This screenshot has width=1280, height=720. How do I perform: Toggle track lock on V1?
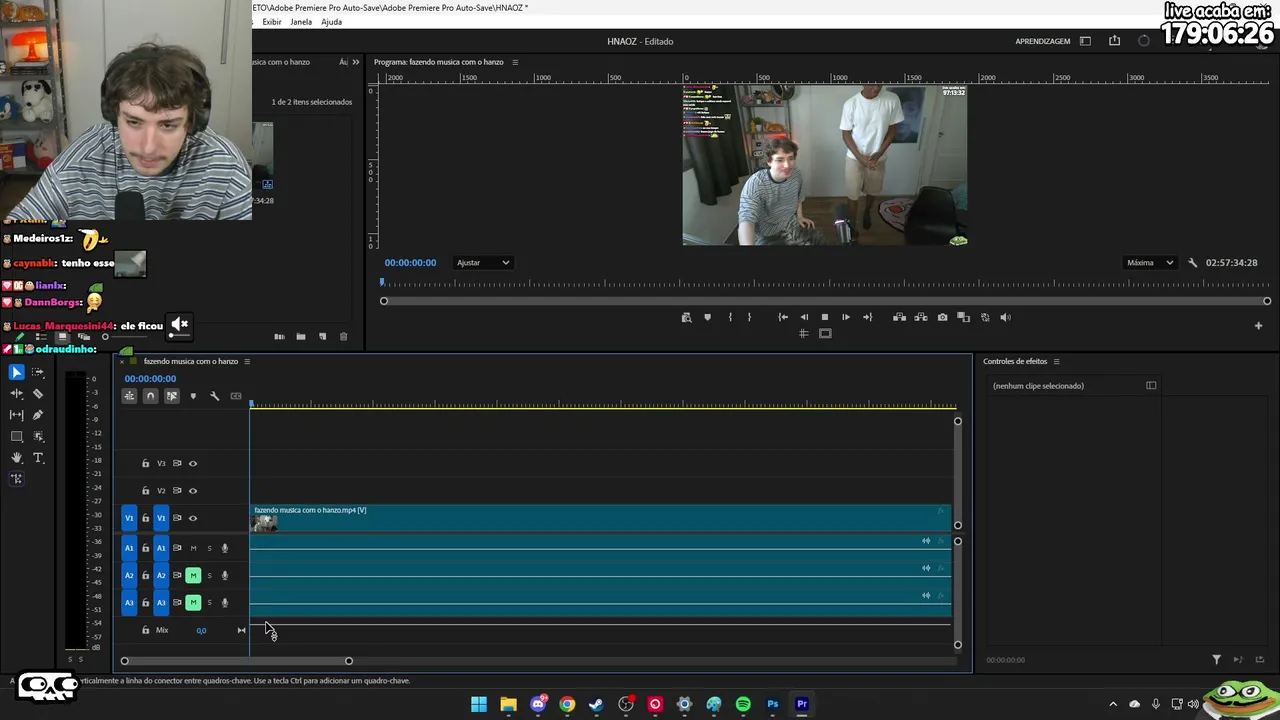click(145, 518)
